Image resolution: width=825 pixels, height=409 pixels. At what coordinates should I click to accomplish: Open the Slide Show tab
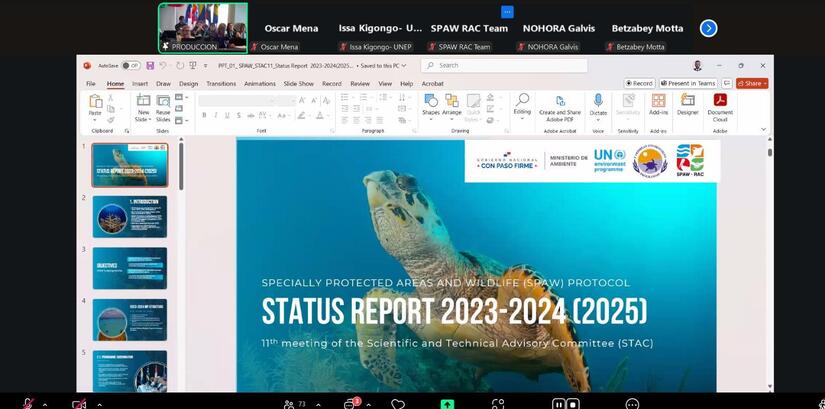click(x=298, y=84)
